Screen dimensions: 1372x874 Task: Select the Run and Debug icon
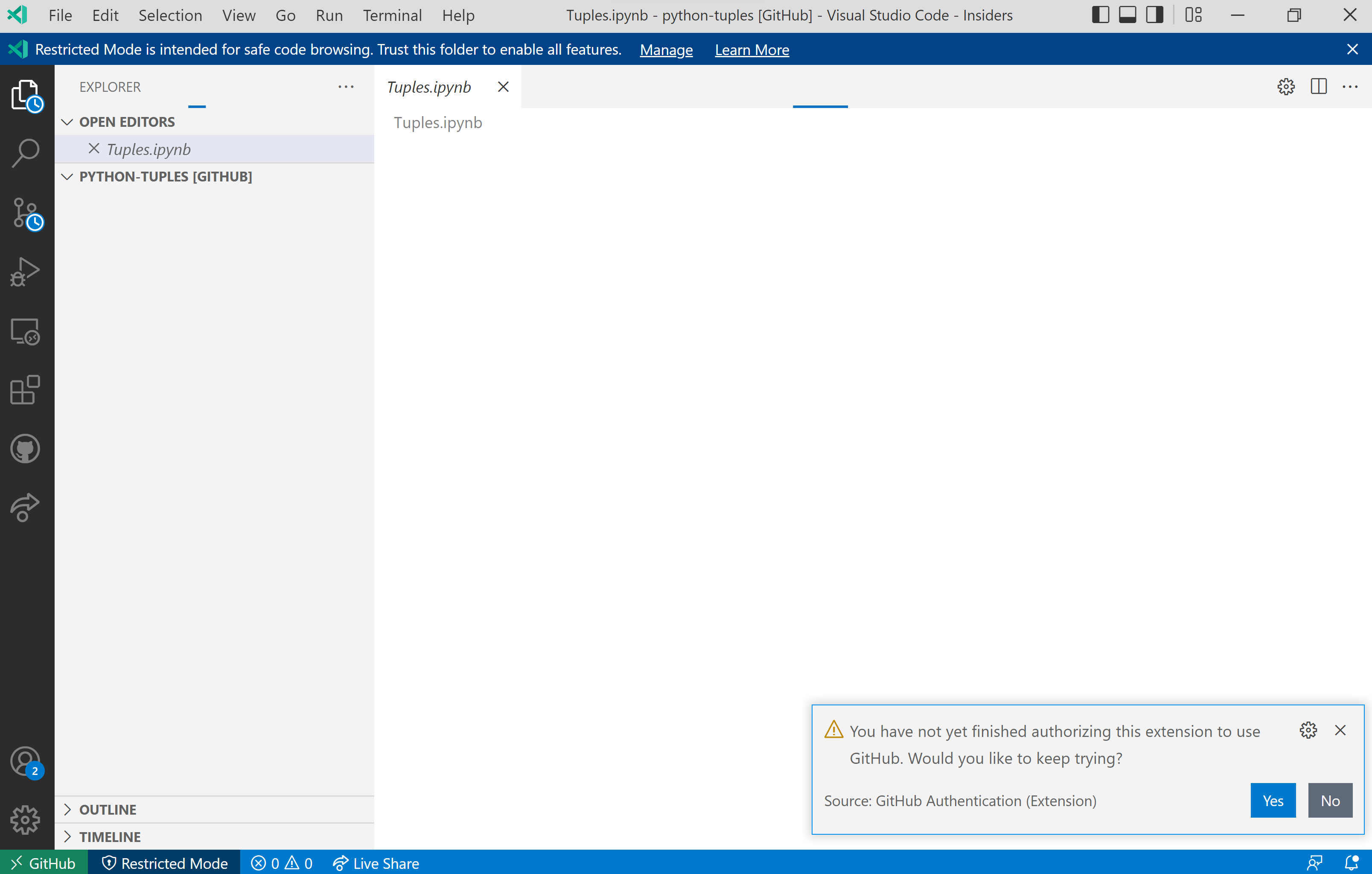coord(25,272)
